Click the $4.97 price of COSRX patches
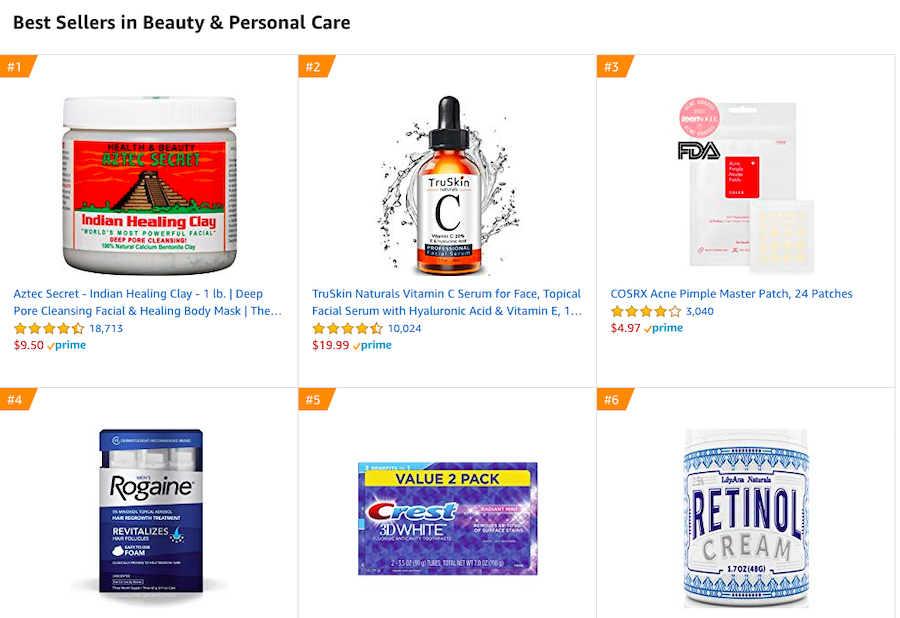Image resolution: width=900 pixels, height=618 pixels. (x=625, y=328)
